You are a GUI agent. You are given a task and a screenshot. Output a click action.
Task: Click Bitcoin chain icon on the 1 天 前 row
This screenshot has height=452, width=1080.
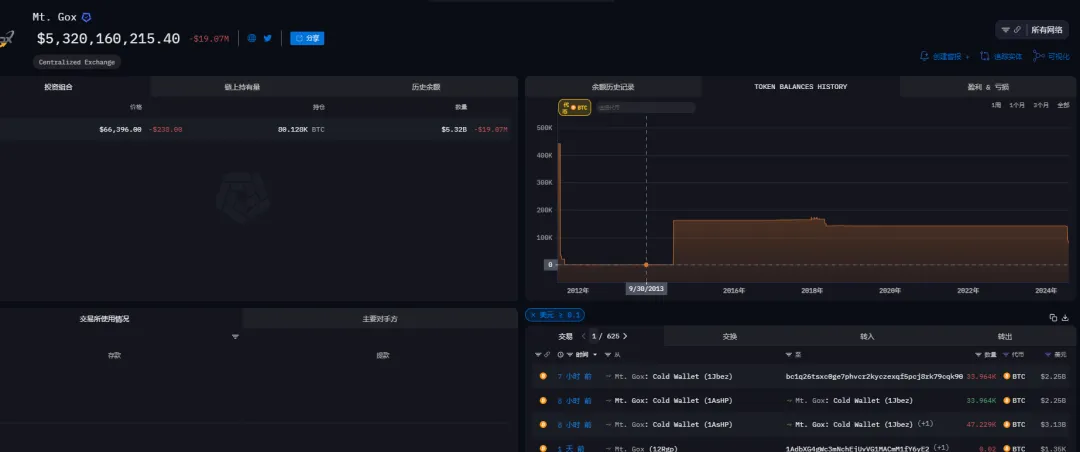pyautogui.click(x=543, y=448)
